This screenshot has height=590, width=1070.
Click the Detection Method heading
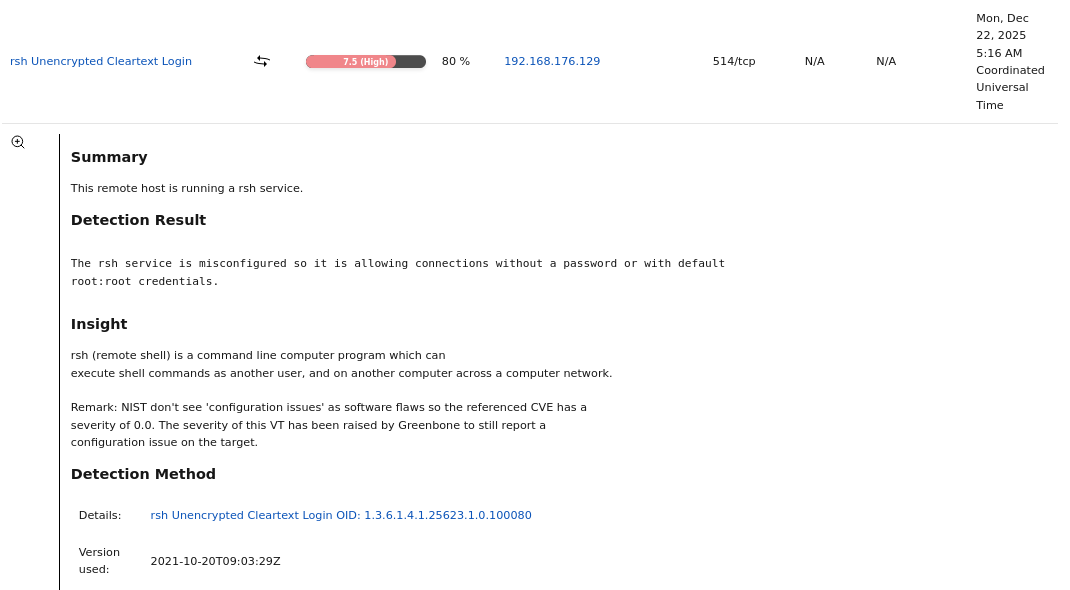point(143,473)
